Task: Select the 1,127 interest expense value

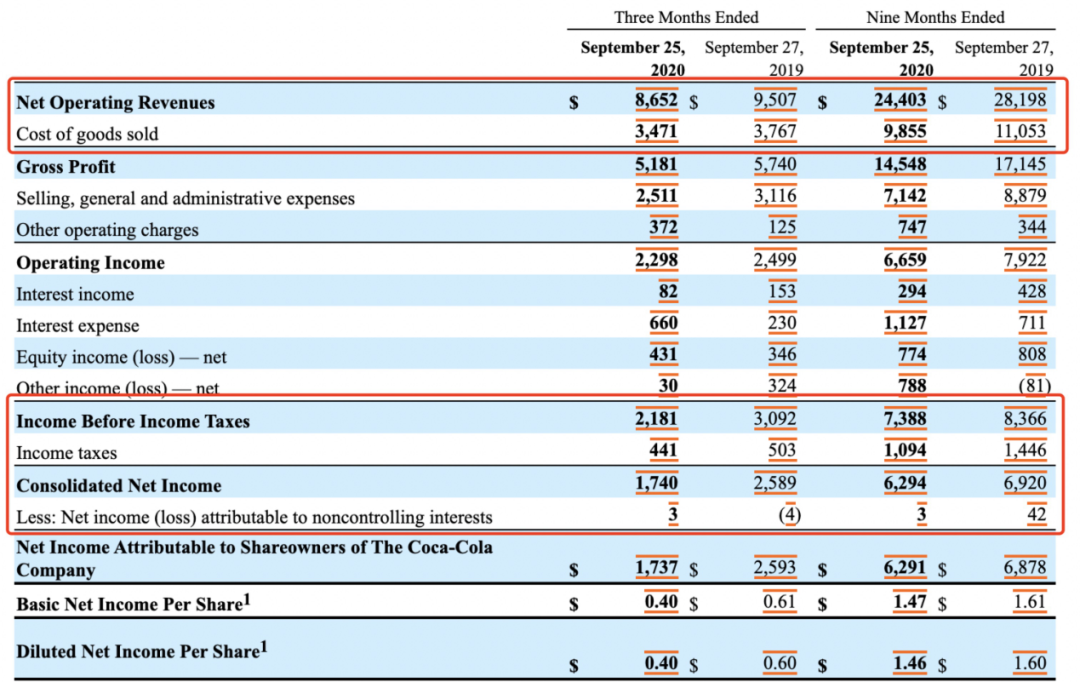Action: tap(904, 324)
